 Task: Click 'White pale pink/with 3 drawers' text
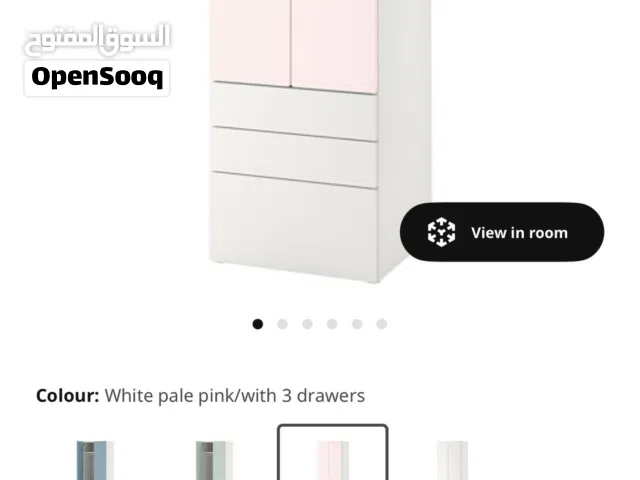point(235,396)
